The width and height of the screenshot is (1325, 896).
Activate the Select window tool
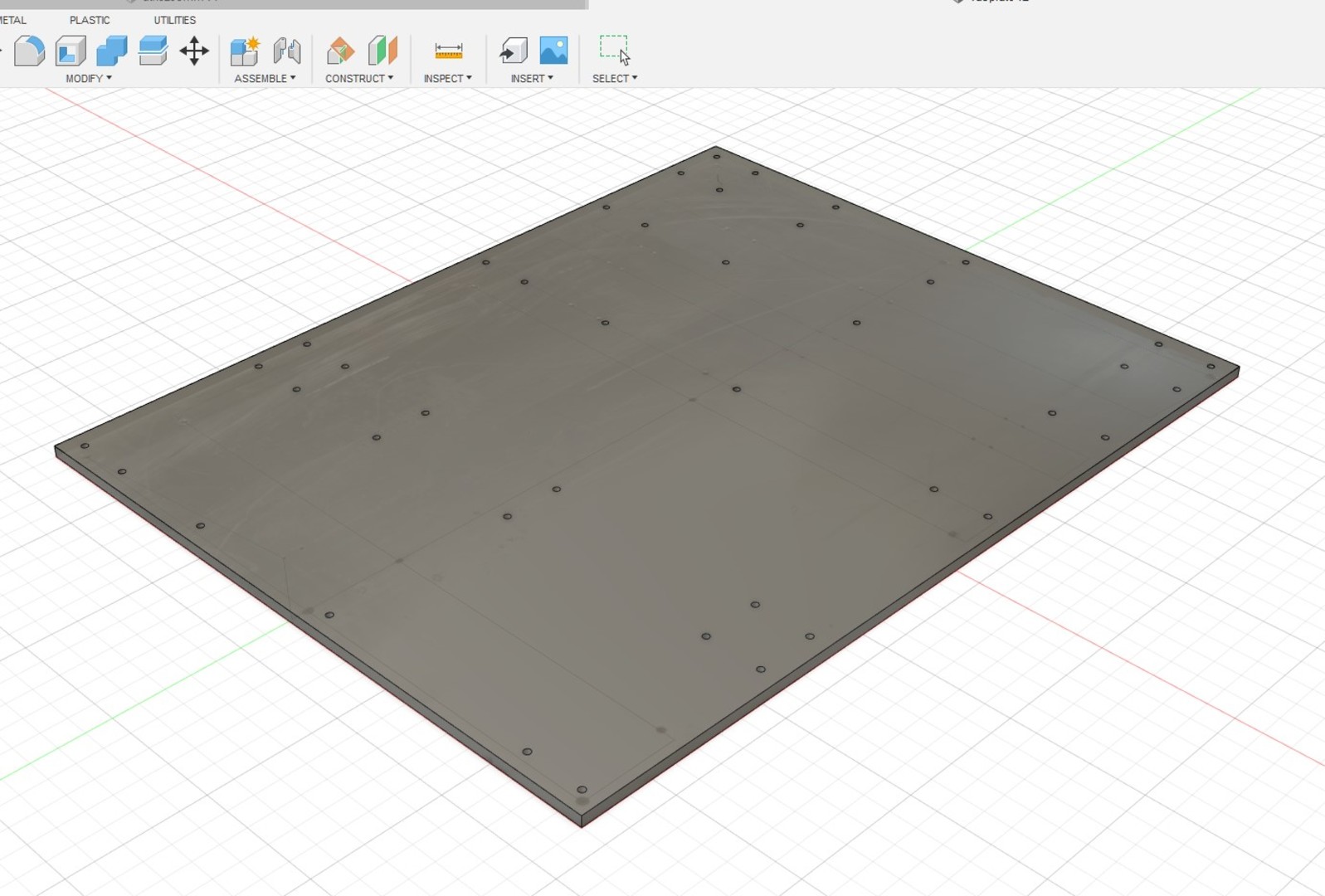615,50
